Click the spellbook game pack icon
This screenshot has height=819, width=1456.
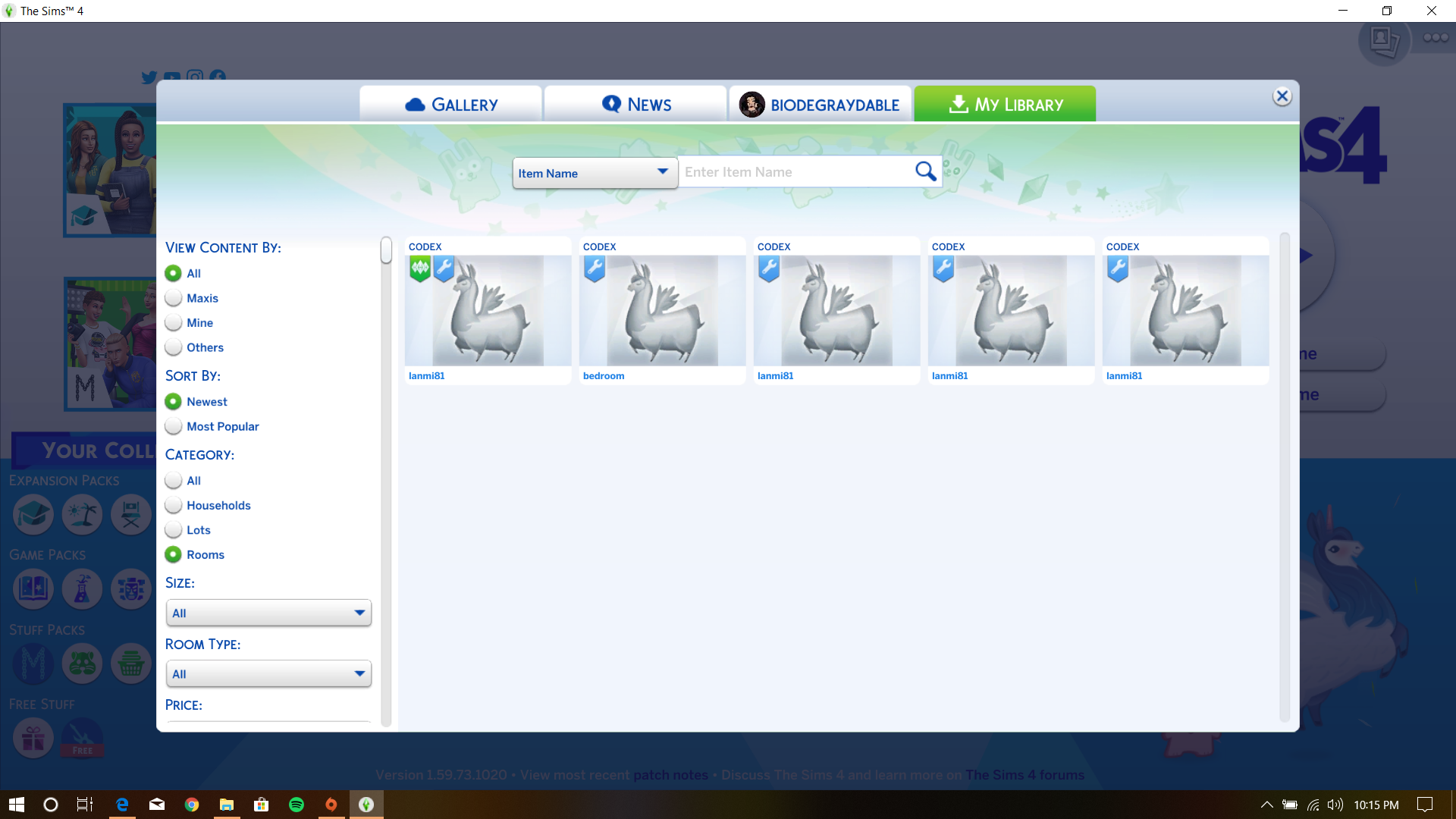pos(33,588)
